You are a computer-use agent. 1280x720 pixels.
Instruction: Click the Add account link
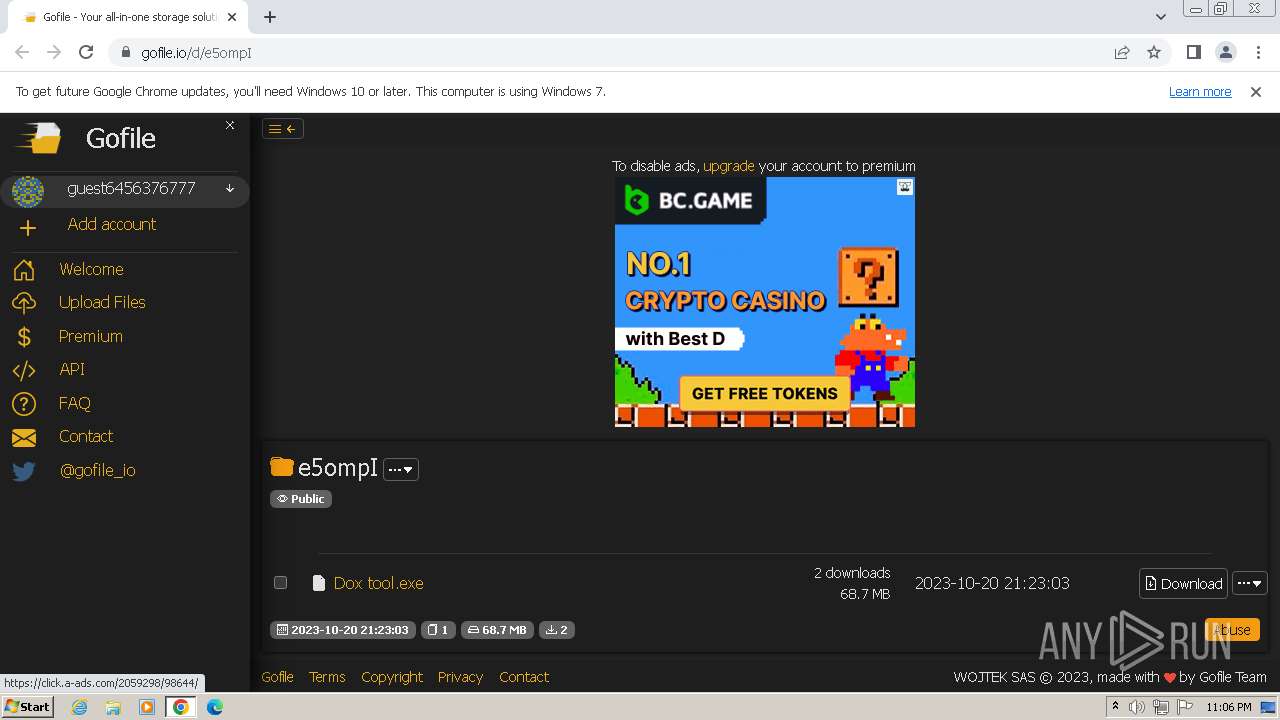pos(112,224)
